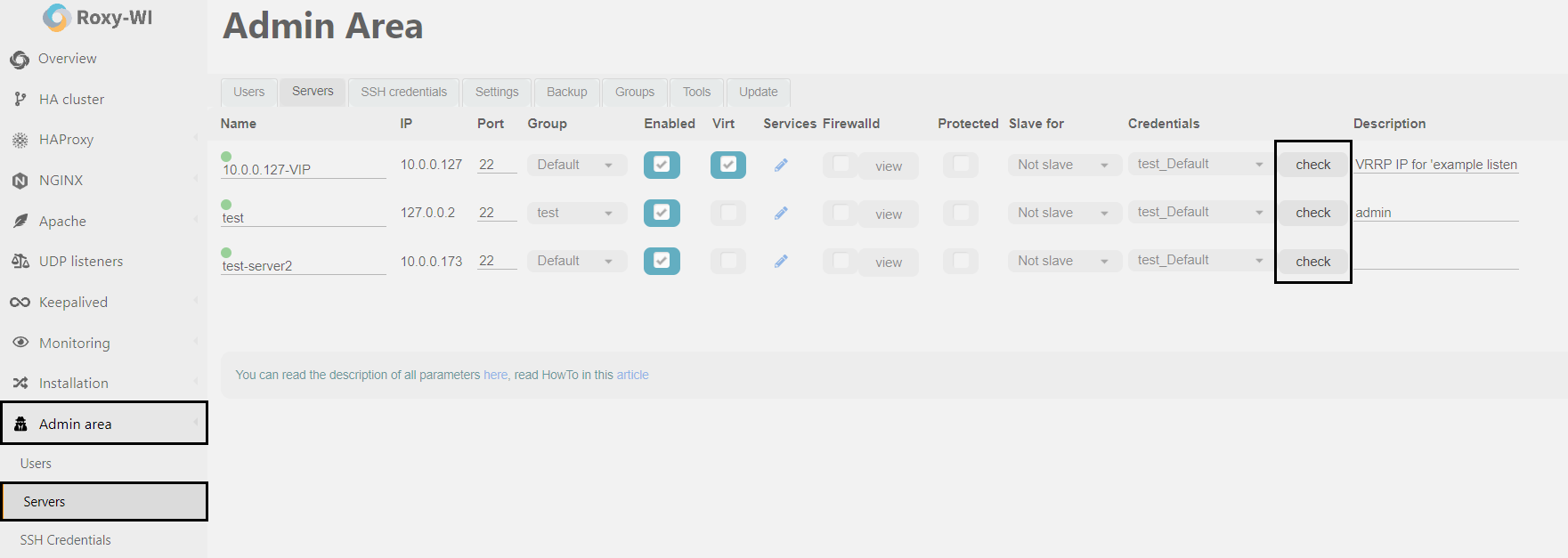This screenshot has width=1568, height=558.
Task: Open the Group dropdown for test server
Action: 576,214
